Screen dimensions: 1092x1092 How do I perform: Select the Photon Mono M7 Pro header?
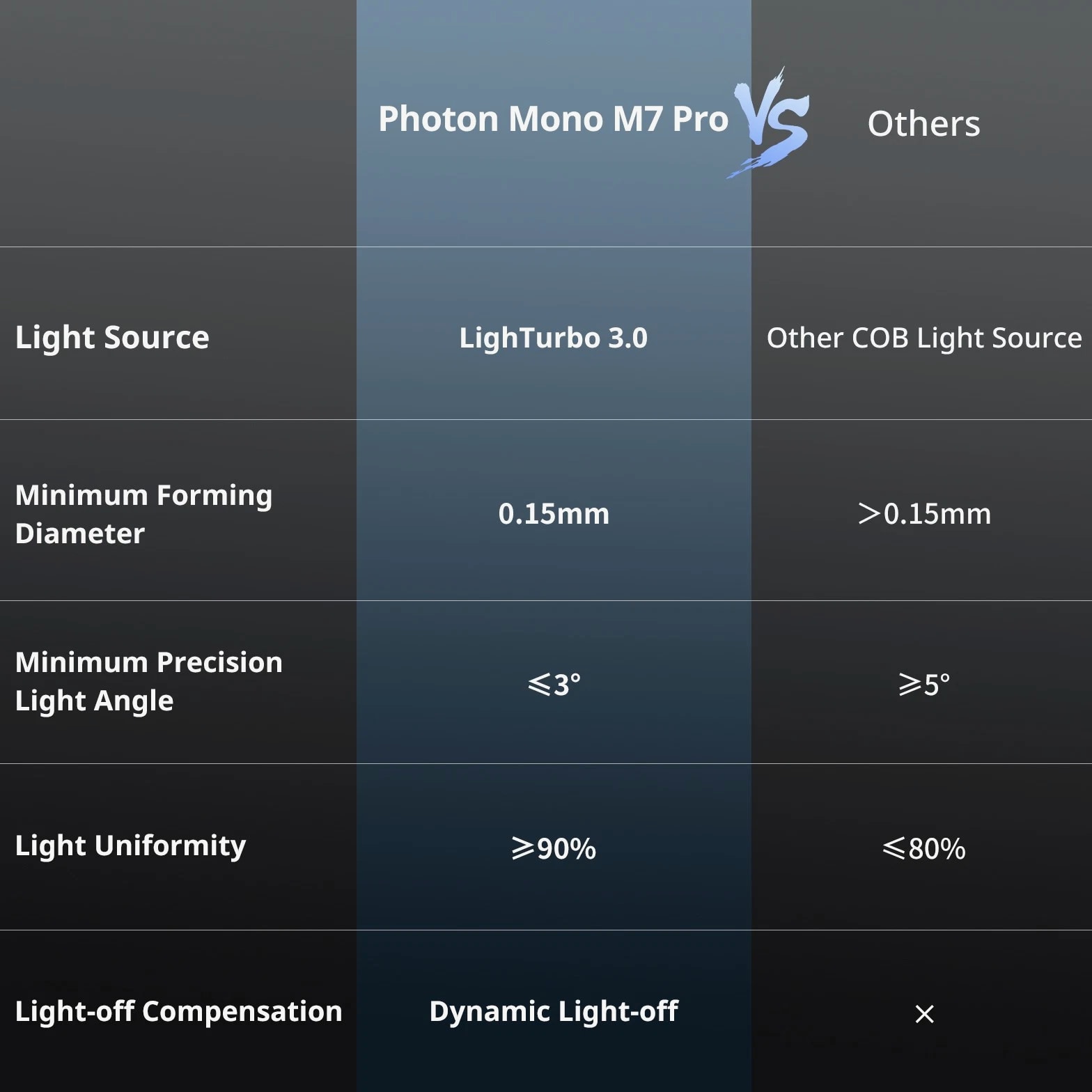click(553, 119)
